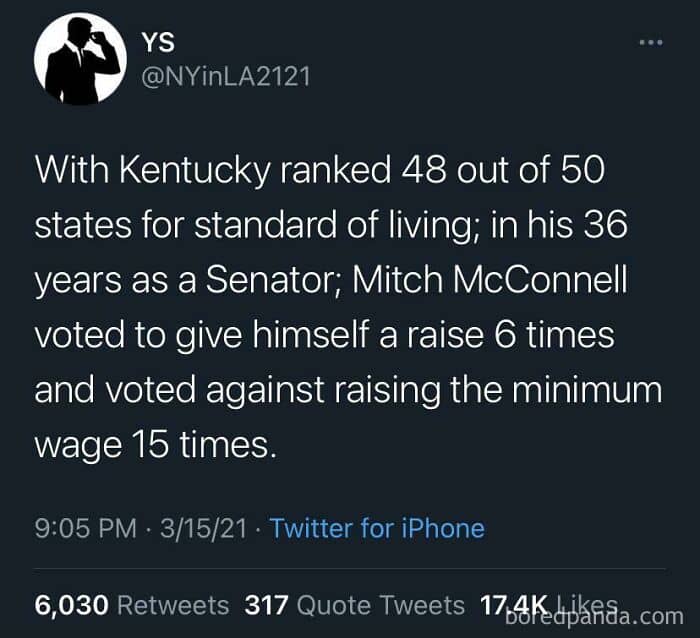The image size is (700, 638).
Task: Click the phrase "48 out of 50"
Action: [492, 169]
